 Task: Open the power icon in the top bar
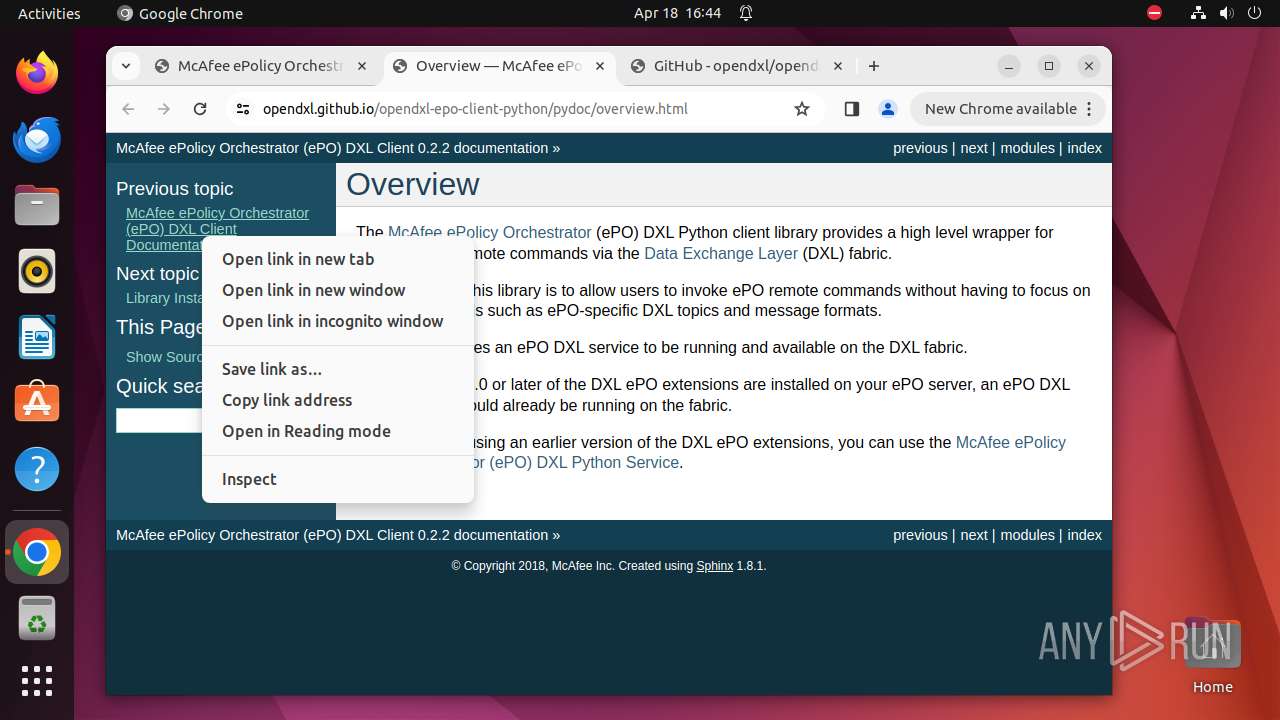[1255, 13]
